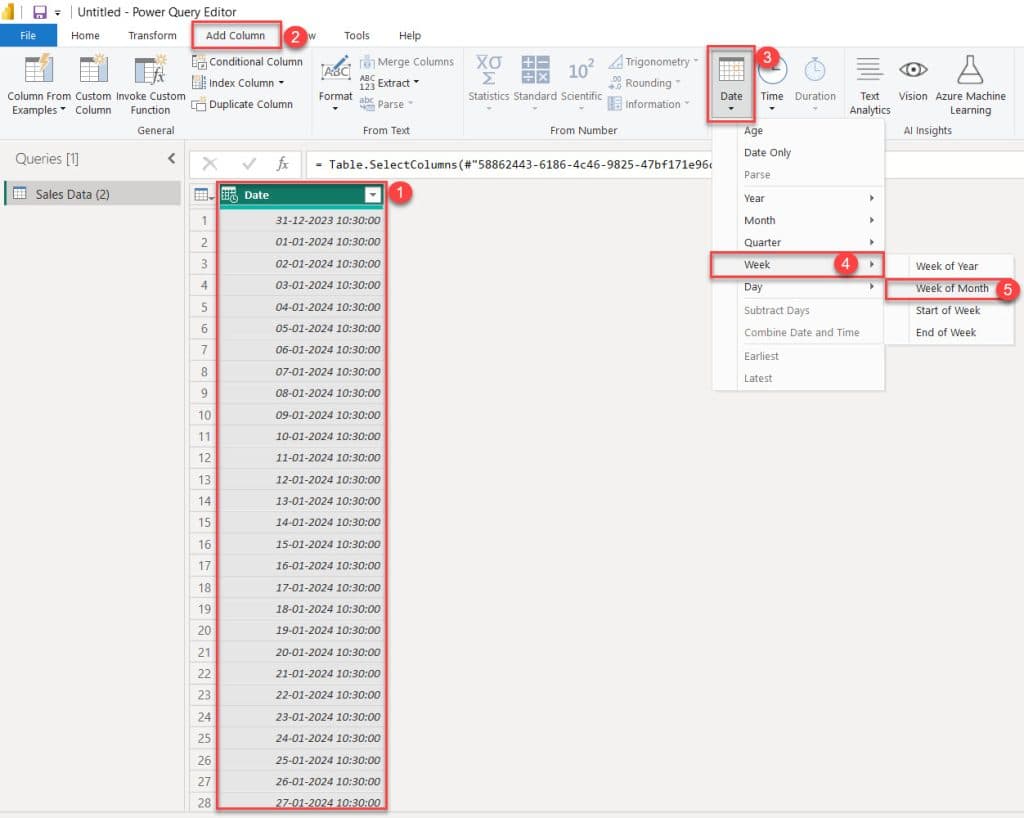Select Week of Year
Viewport: 1024px width, 818px height.
click(946, 266)
